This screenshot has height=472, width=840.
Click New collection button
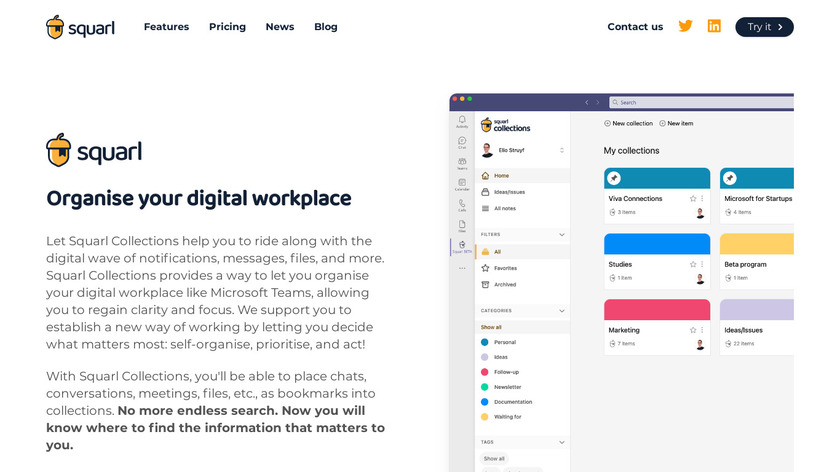[x=628, y=123]
